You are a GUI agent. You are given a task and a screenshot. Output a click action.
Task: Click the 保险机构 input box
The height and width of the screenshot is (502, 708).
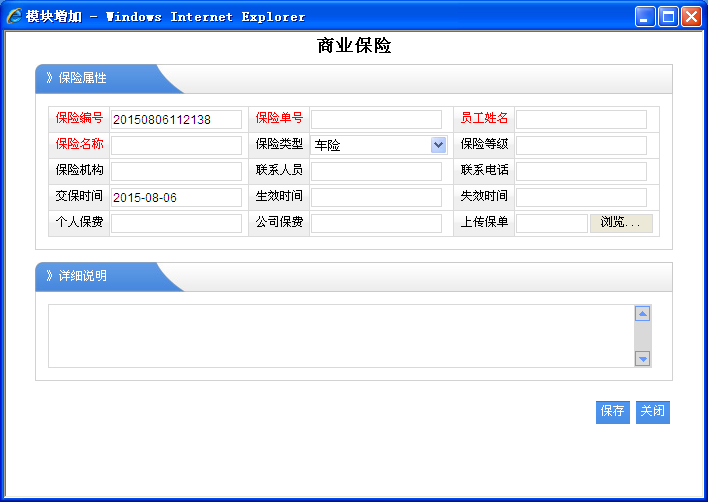(x=176, y=172)
